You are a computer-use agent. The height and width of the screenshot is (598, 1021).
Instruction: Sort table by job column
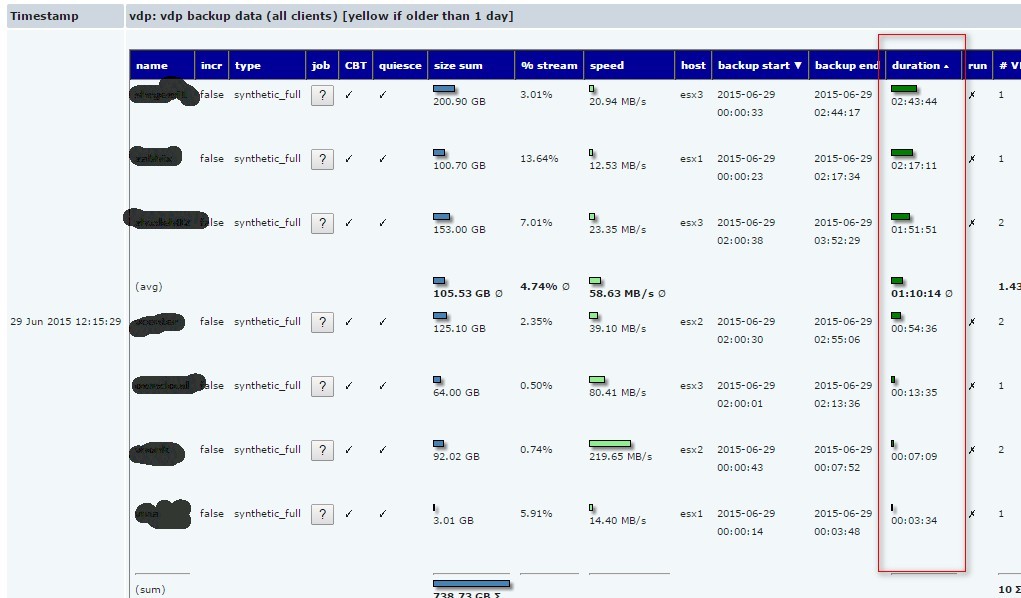tap(322, 65)
